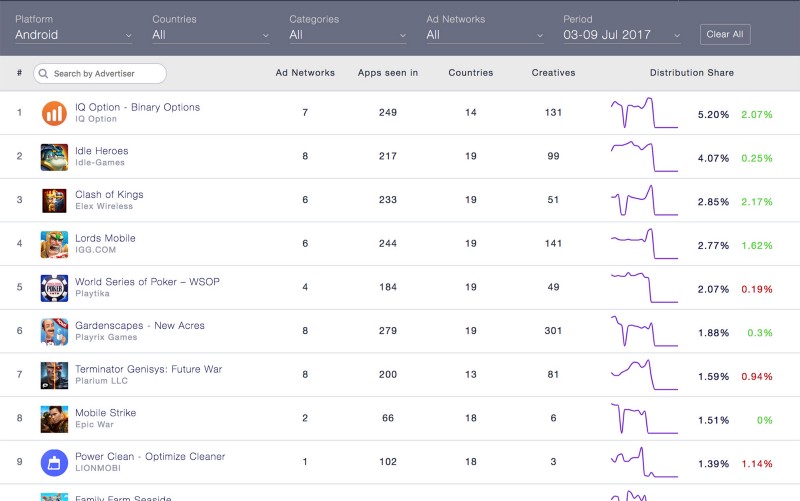Click the Gardenscapes app icon
Viewport: 800px width, 501px height.
(x=54, y=331)
